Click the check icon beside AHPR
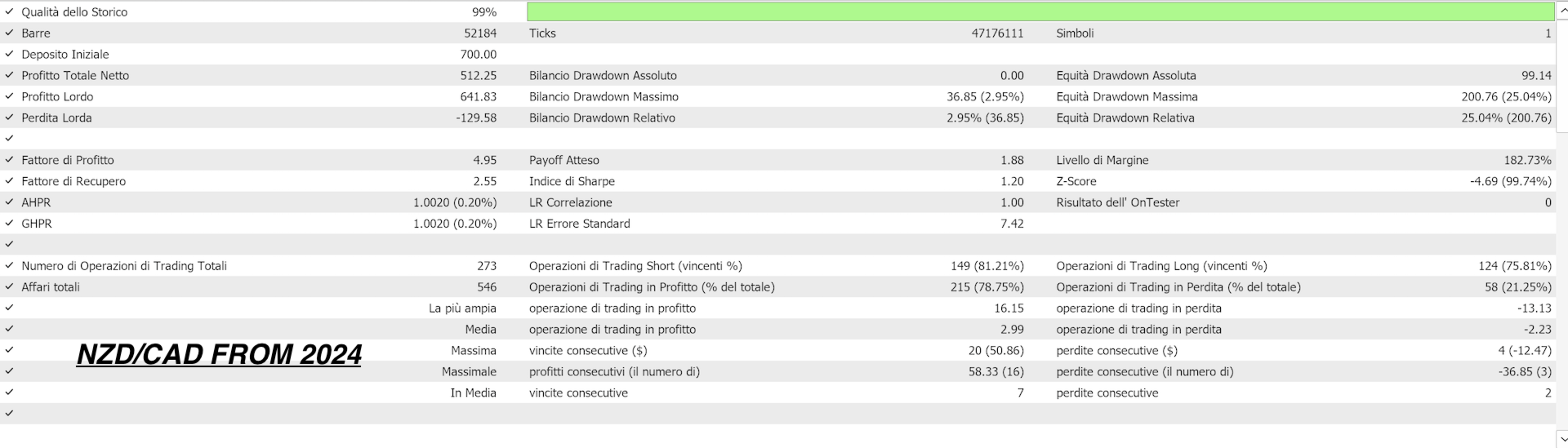 click(x=9, y=203)
